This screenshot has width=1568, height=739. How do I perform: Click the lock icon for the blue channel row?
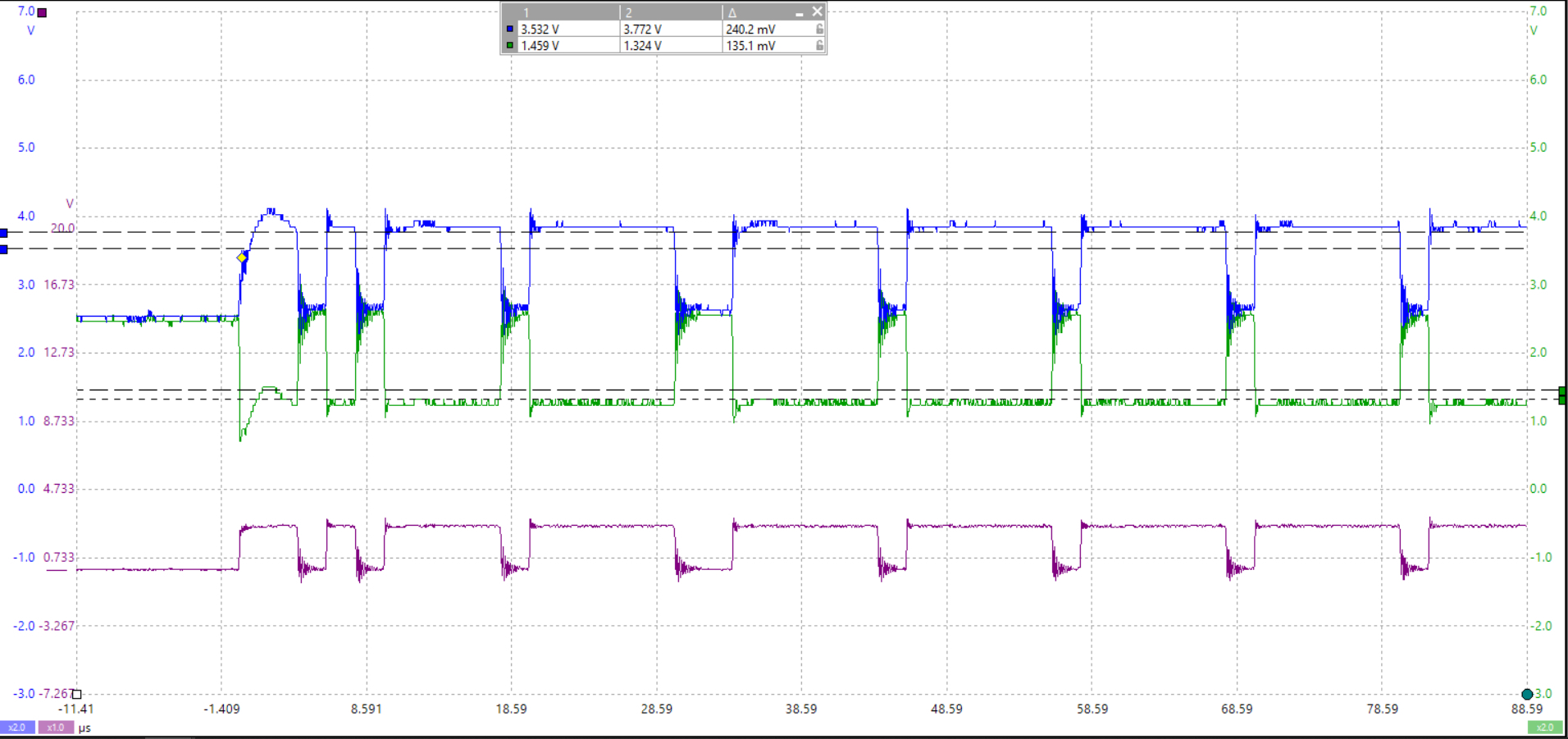818,29
